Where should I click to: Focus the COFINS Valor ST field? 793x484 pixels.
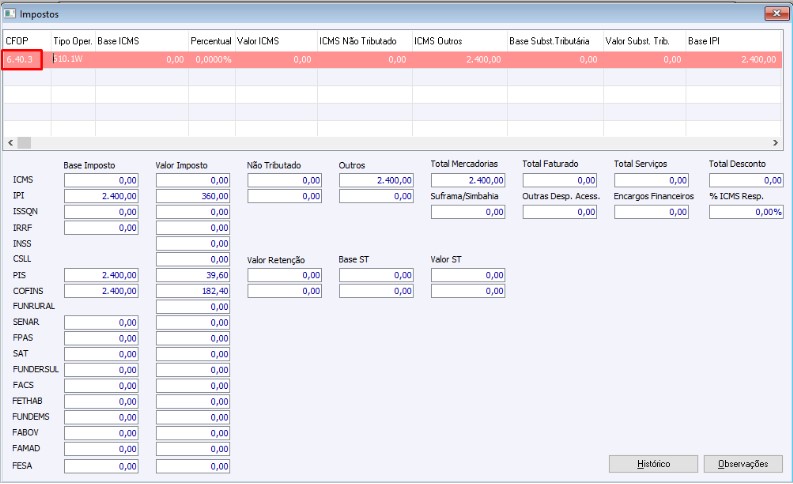(x=468, y=291)
